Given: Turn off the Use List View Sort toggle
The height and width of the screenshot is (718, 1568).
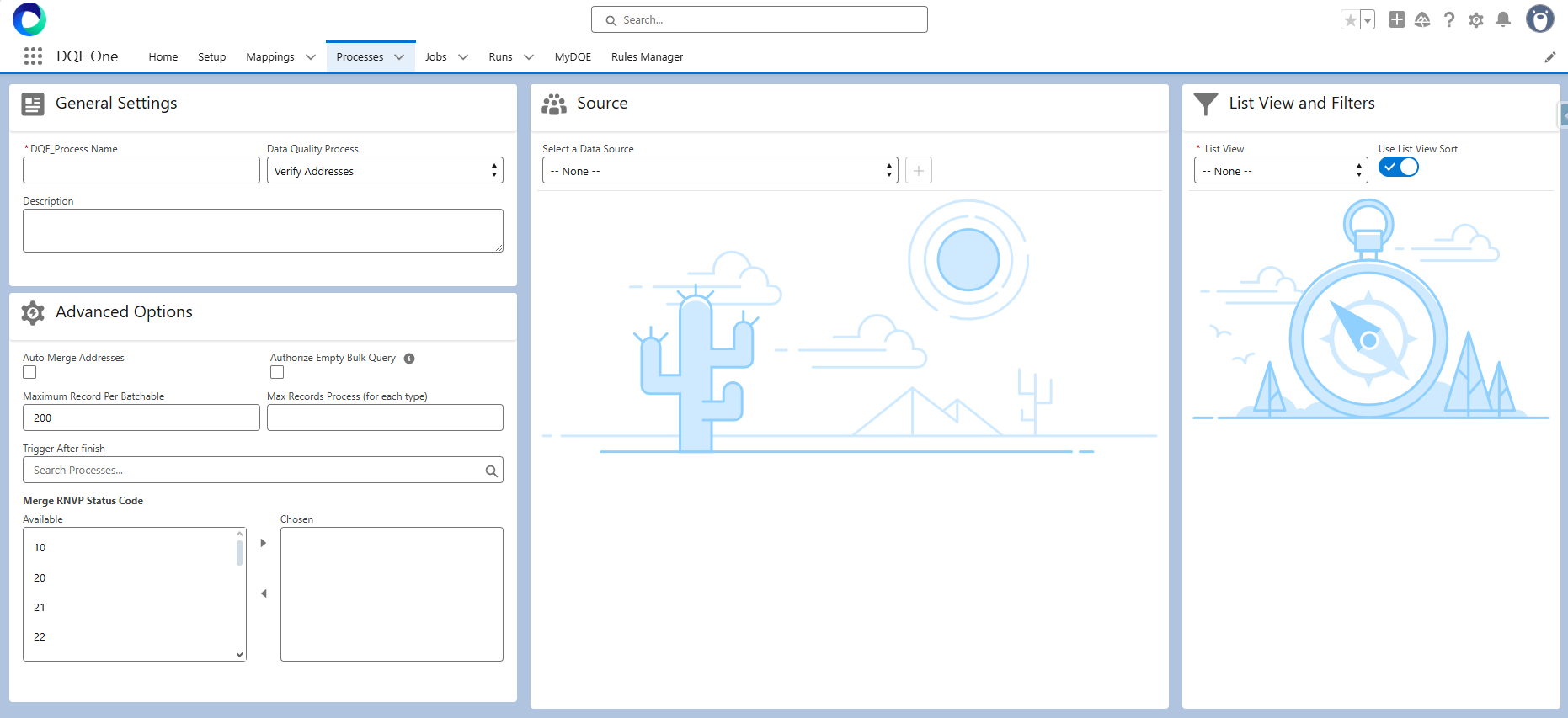Looking at the screenshot, I should pos(1399,167).
